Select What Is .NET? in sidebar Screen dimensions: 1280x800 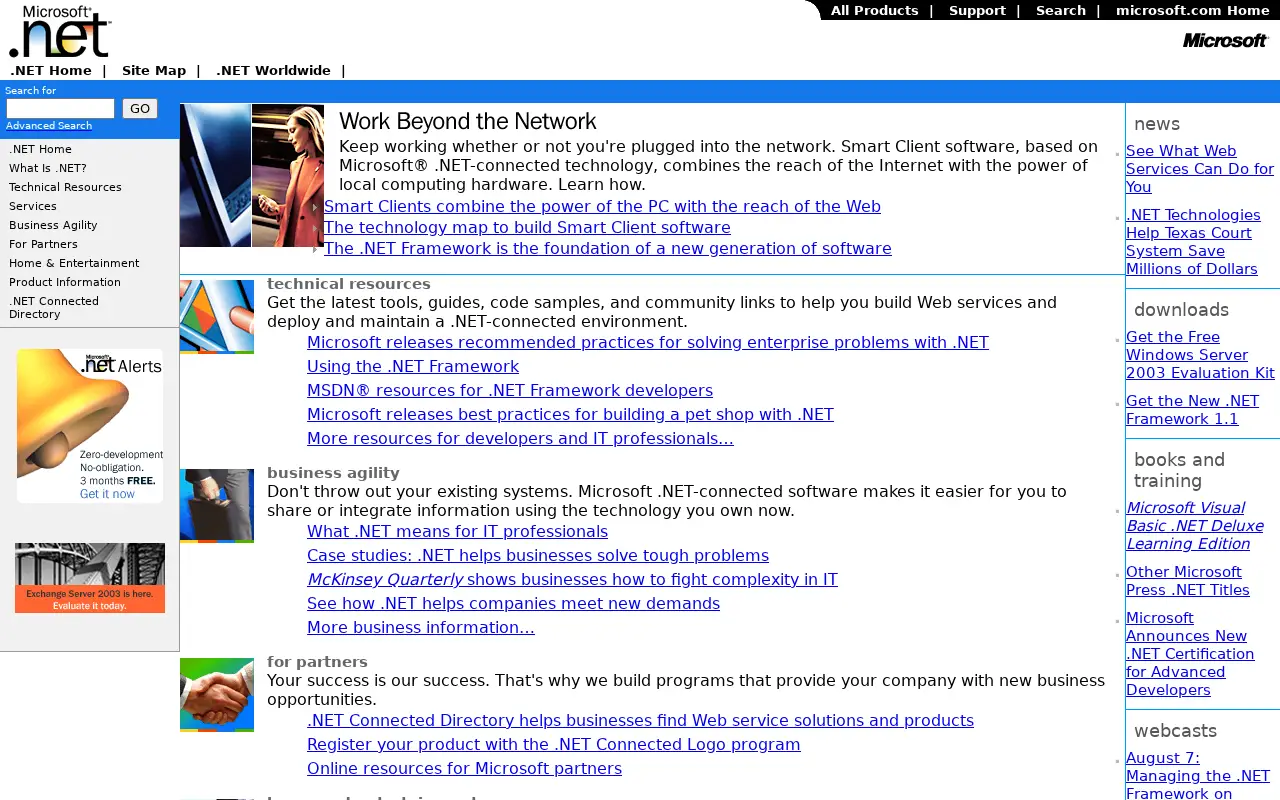click(48, 168)
